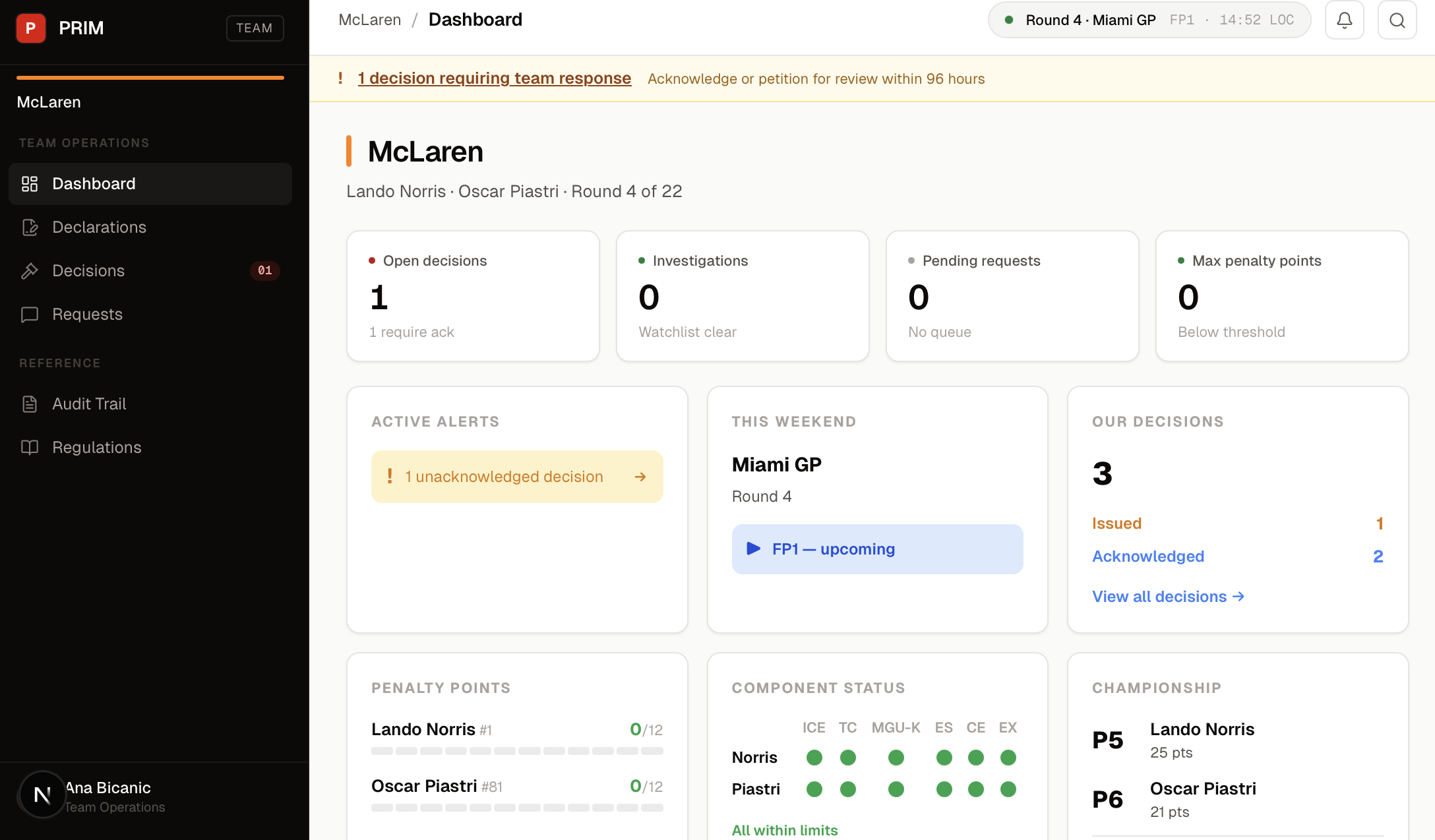
Task: Open Ana Bicanic's profile avatar
Action: pos(42,795)
